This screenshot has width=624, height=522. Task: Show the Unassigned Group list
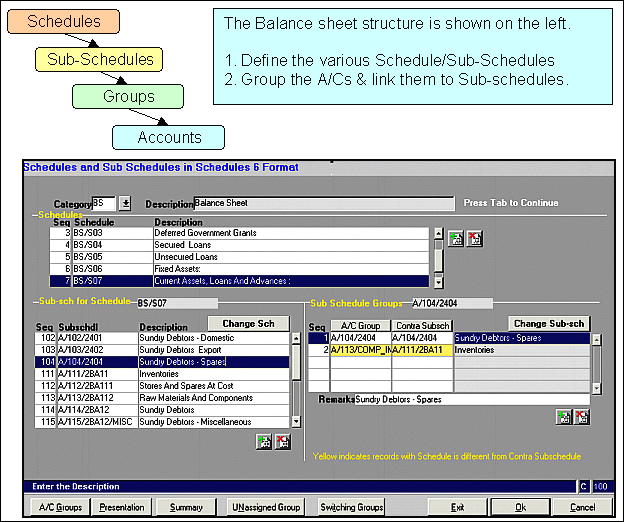pyautogui.click(x=264, y=507)
